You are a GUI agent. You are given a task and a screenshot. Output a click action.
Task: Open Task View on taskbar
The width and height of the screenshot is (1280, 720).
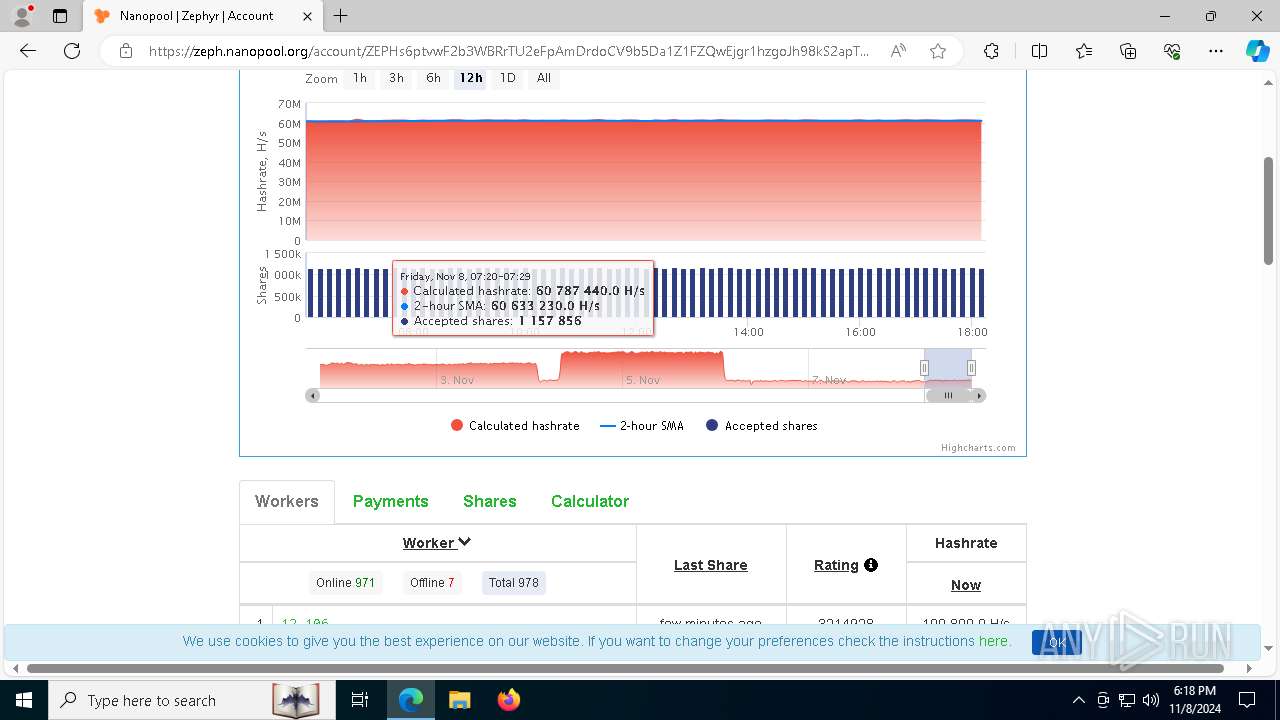360,700
